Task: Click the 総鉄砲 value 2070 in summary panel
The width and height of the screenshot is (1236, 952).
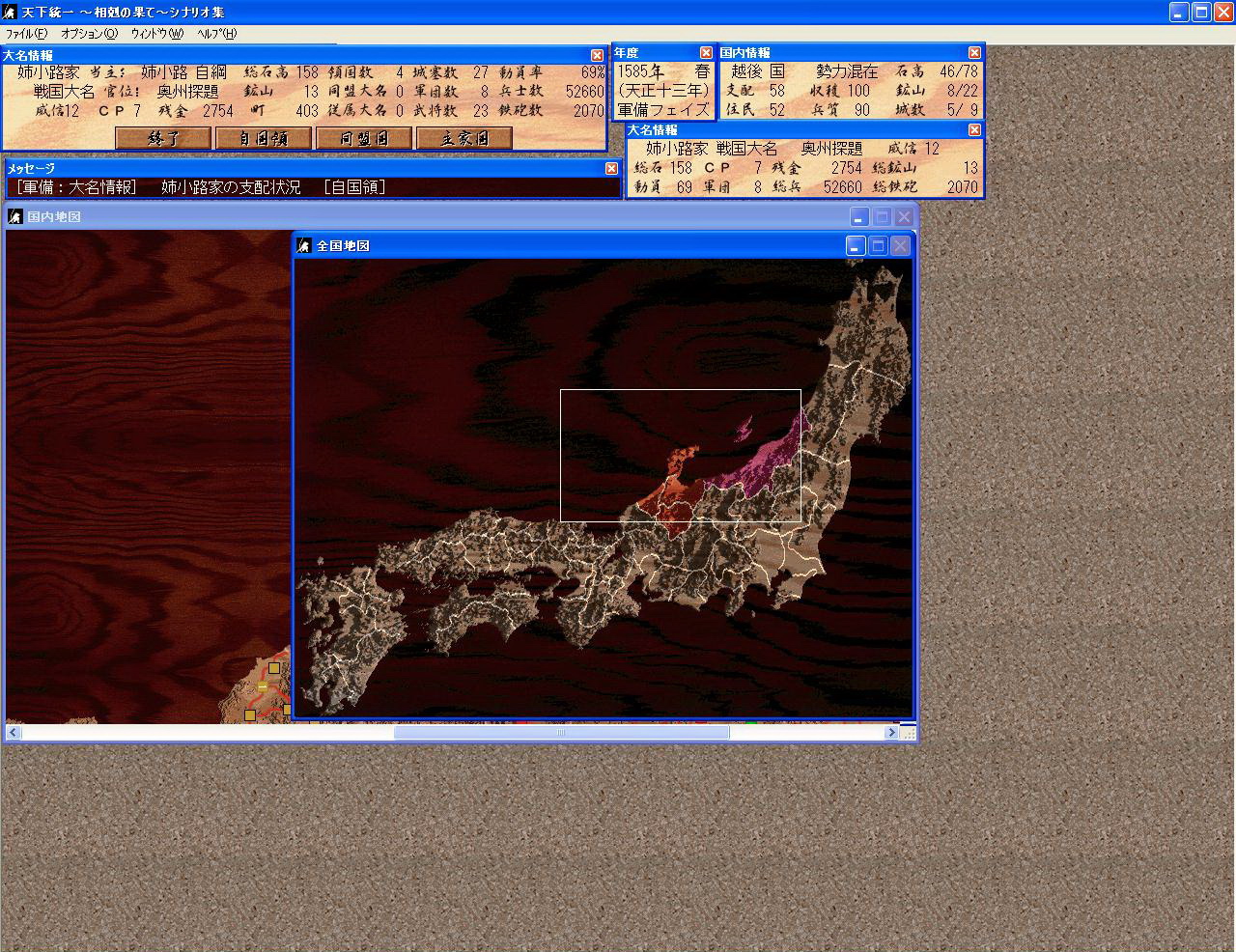Action: point(962,187)
